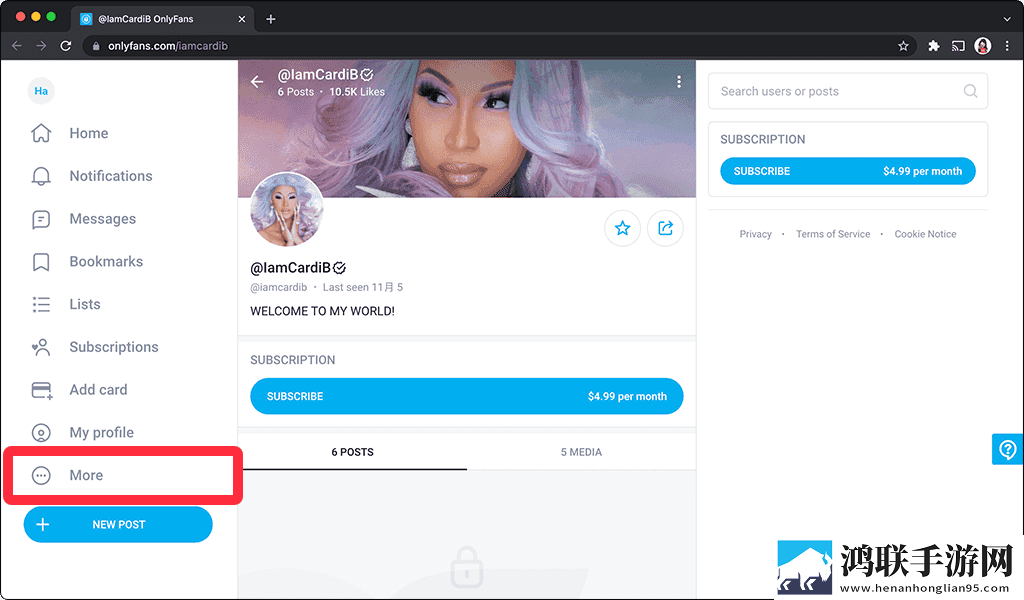Open the profile three-dot options menu
This screenshot has width=1024, height=600.
[x=679, y=82]
